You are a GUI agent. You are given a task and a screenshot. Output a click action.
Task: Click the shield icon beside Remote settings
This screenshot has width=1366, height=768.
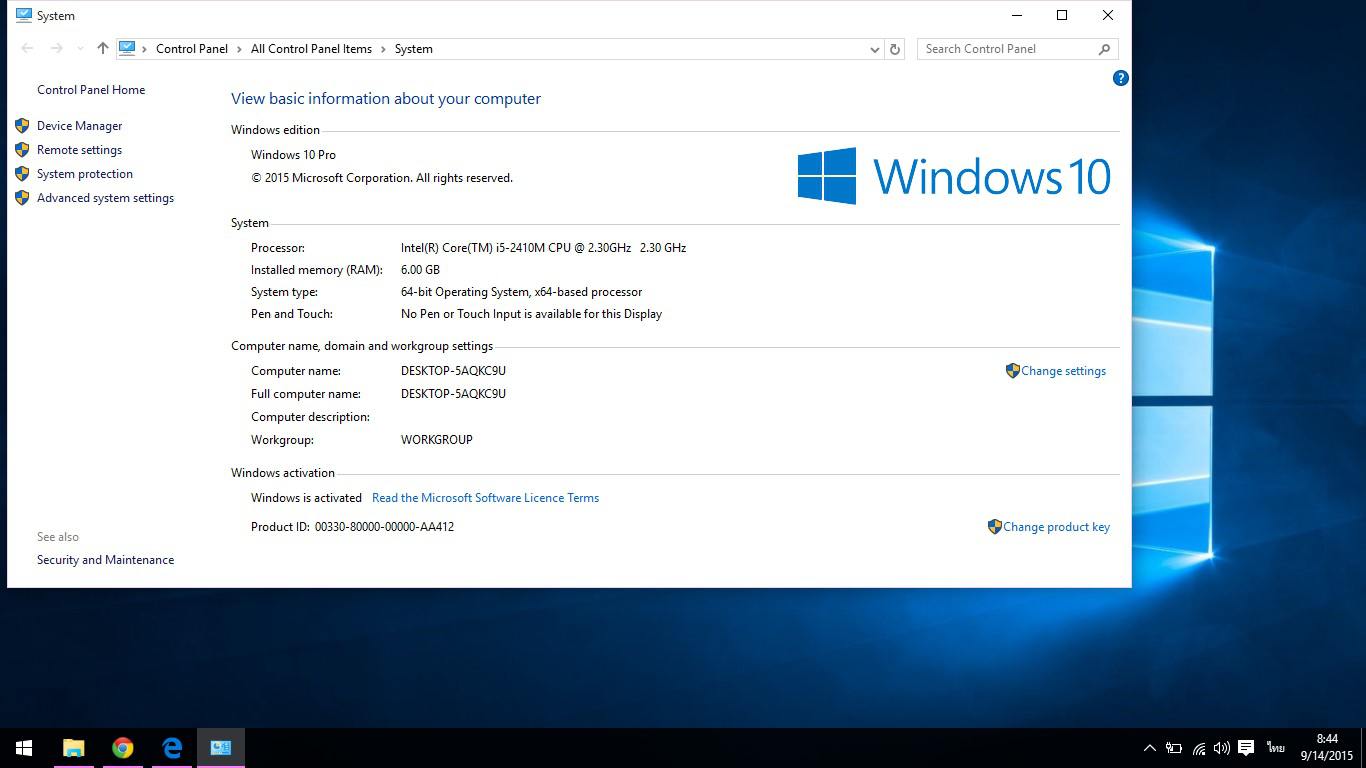22,150
